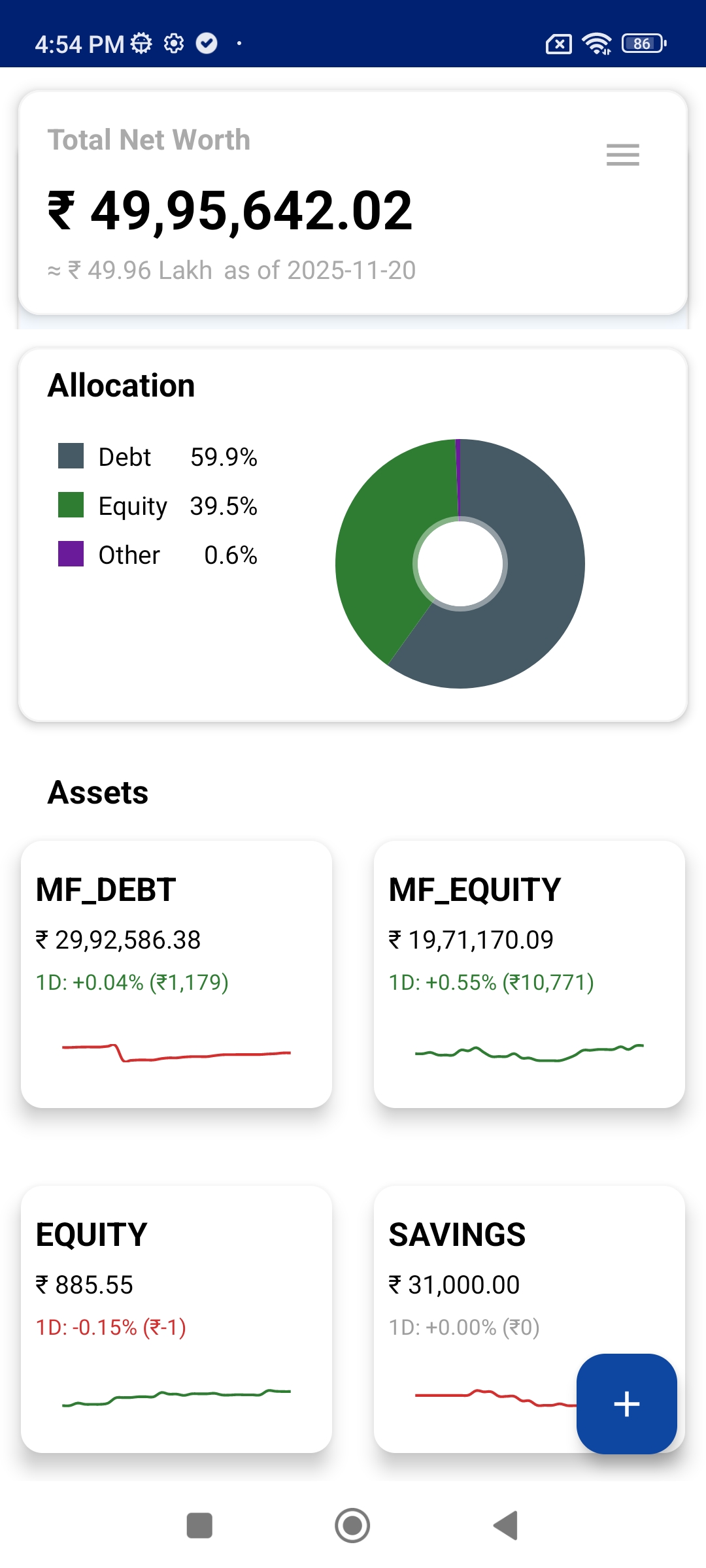The image size is (706, 1568).
Task: Tap the gray Debt slice of pie chart
Action: pos(536,588)
